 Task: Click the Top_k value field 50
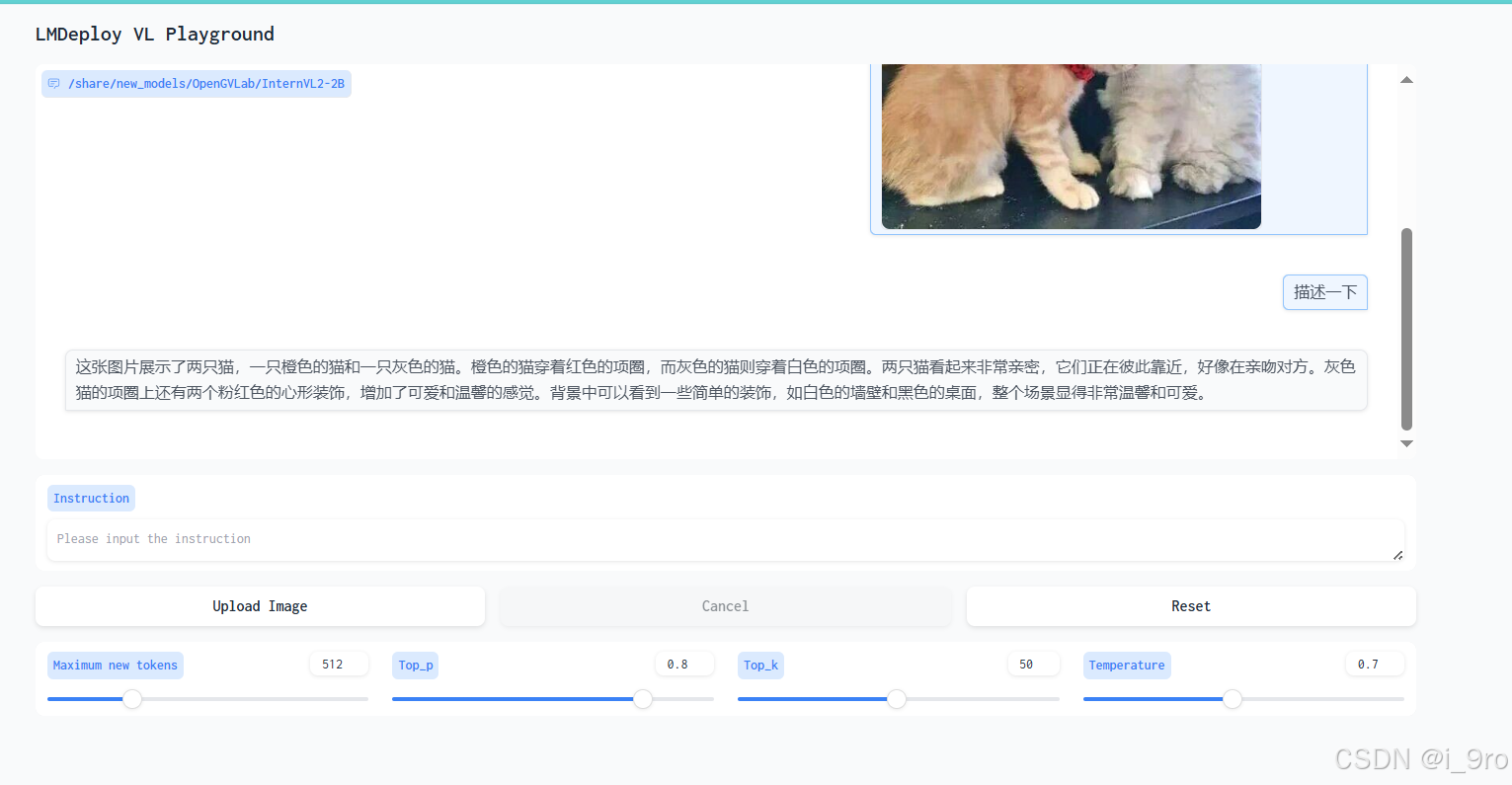tap(1033, 665)
